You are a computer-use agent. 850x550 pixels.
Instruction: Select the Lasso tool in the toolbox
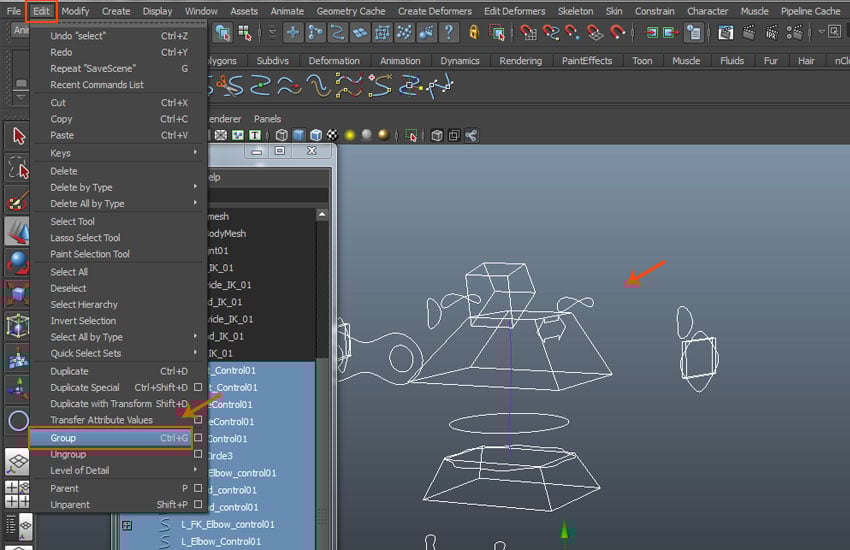(18, 166)
